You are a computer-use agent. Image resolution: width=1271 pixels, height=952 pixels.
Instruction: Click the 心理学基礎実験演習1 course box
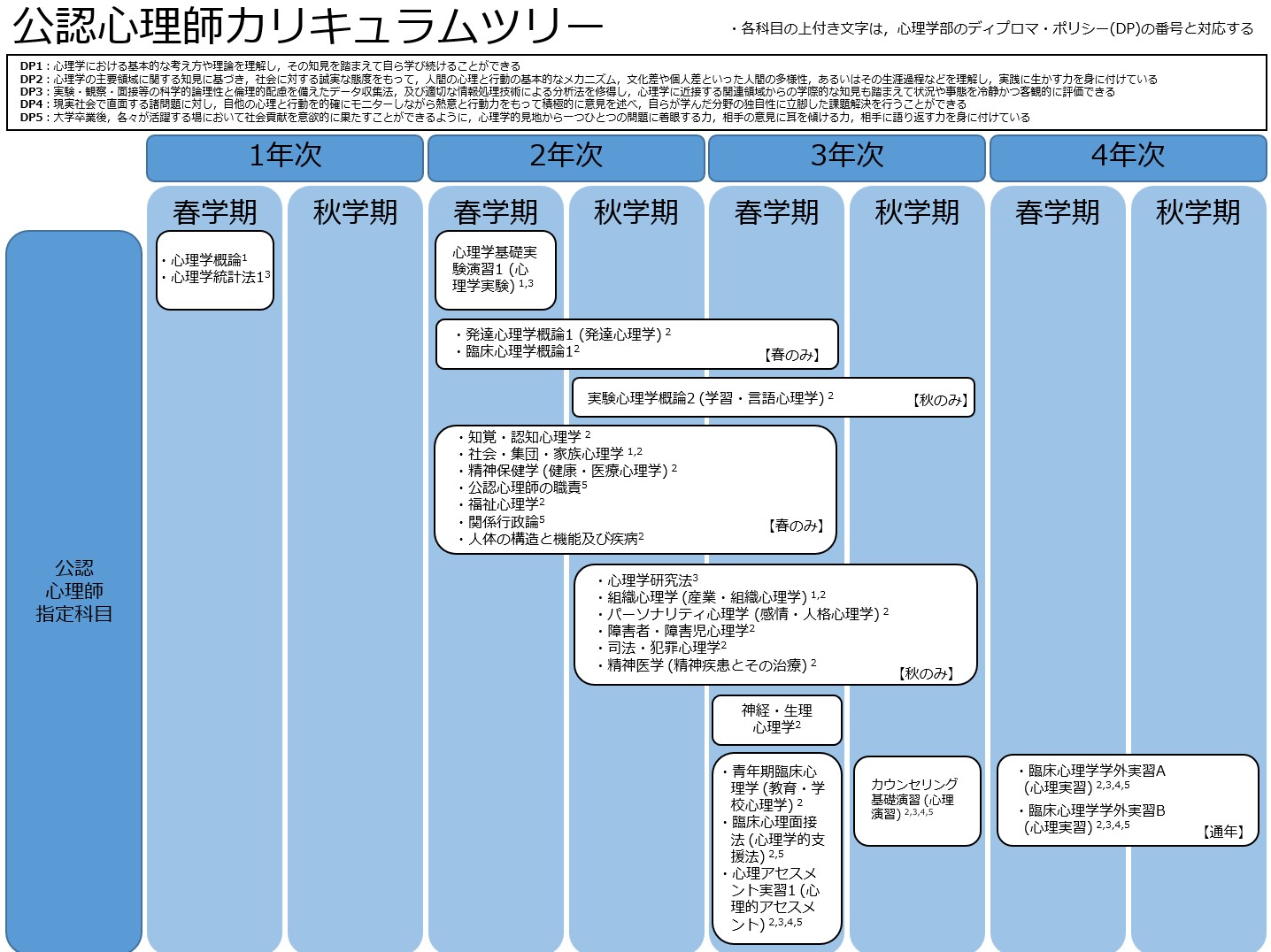coord(495,269)
